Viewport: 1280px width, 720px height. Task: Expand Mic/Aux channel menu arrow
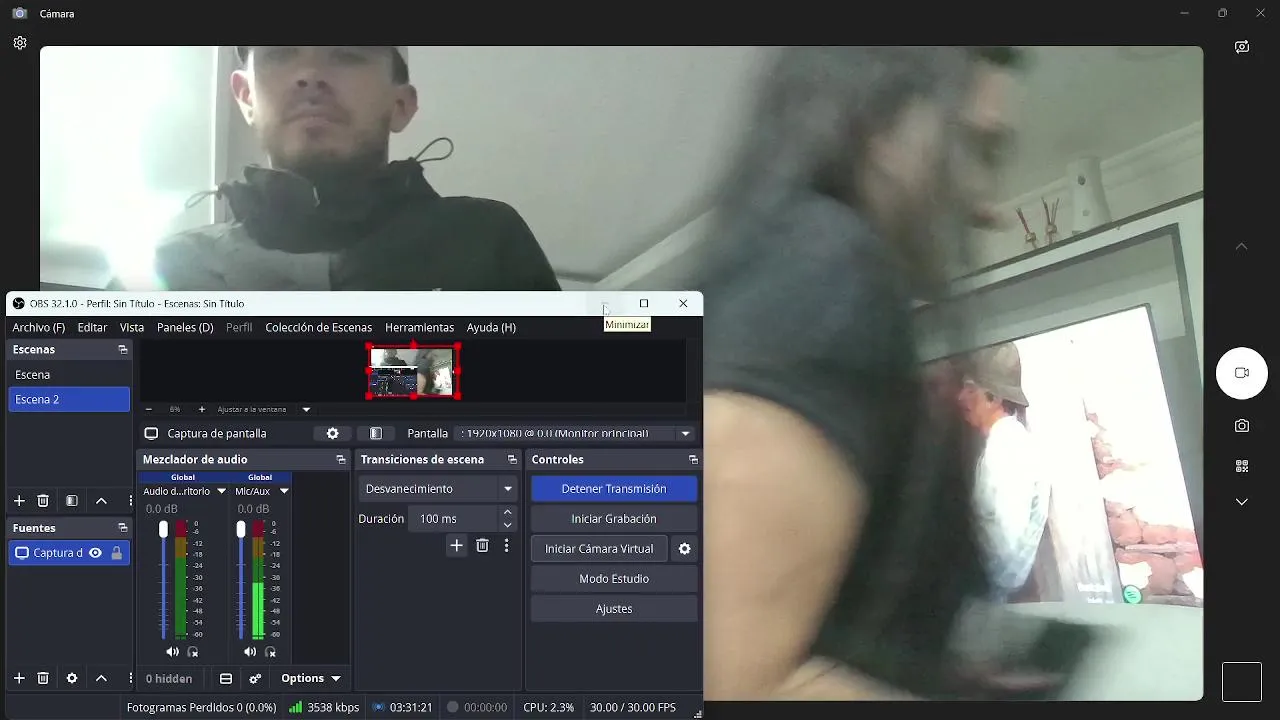pos(284,491)
